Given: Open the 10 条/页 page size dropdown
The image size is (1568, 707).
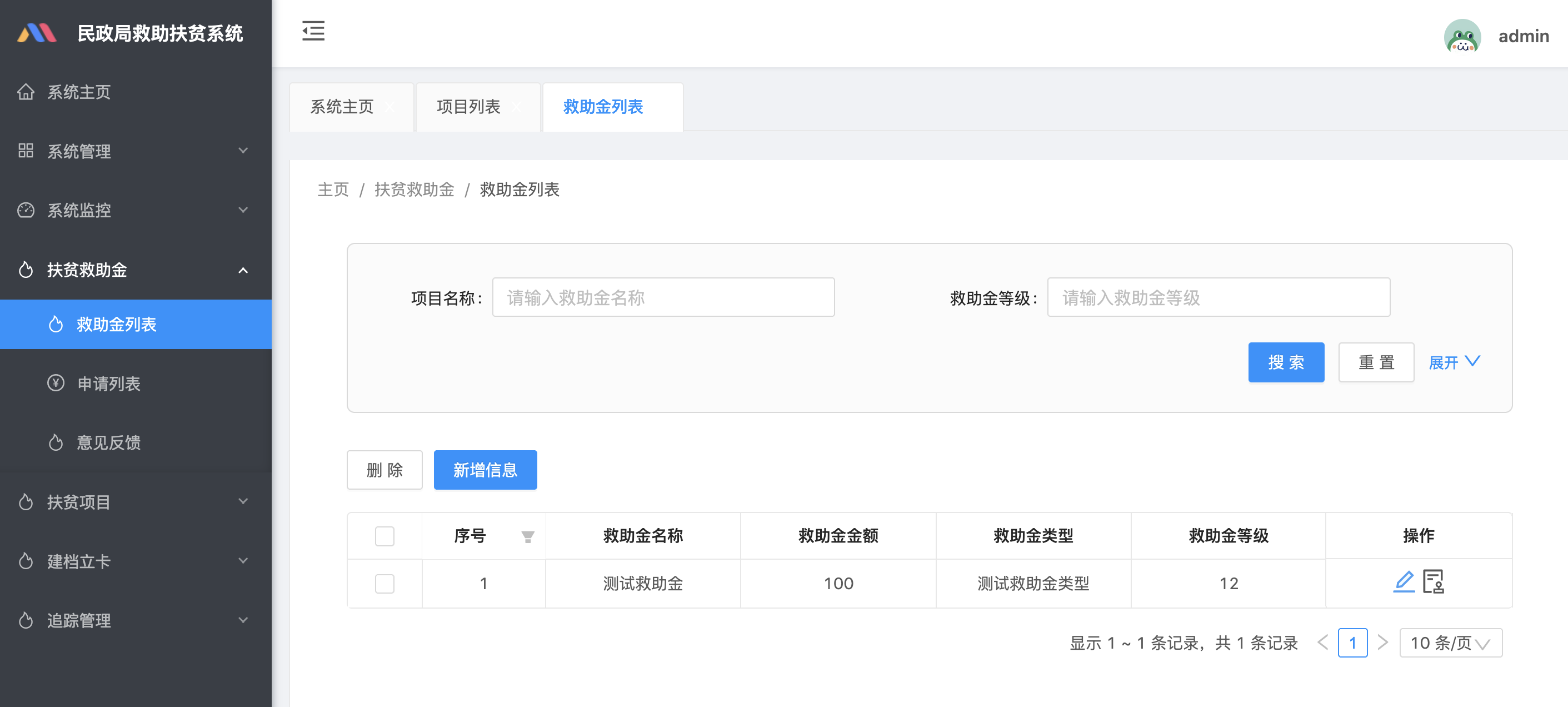Looking at the screenshot, I should pos(1451,643).
